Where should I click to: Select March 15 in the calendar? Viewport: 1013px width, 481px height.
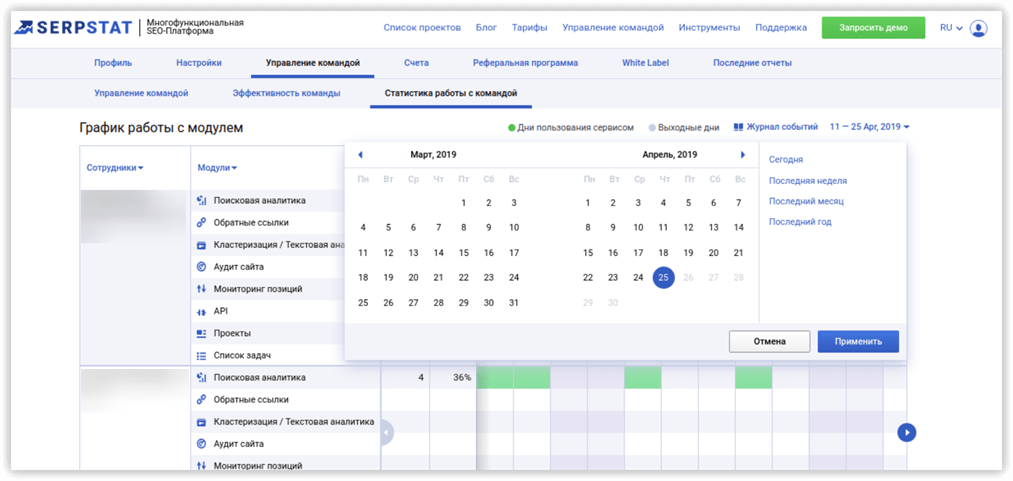pyautogui.click(x=464, y=252)
